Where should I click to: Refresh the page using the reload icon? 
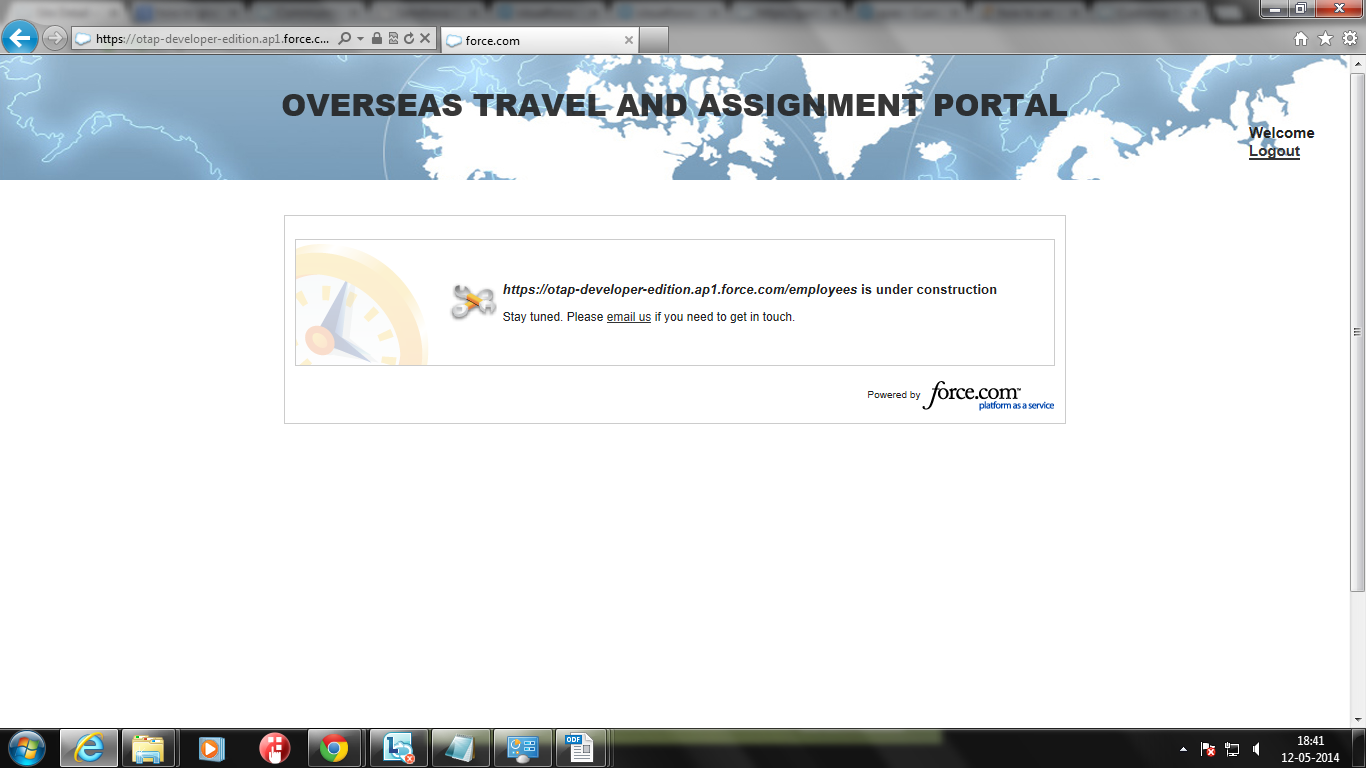(409, 39)
